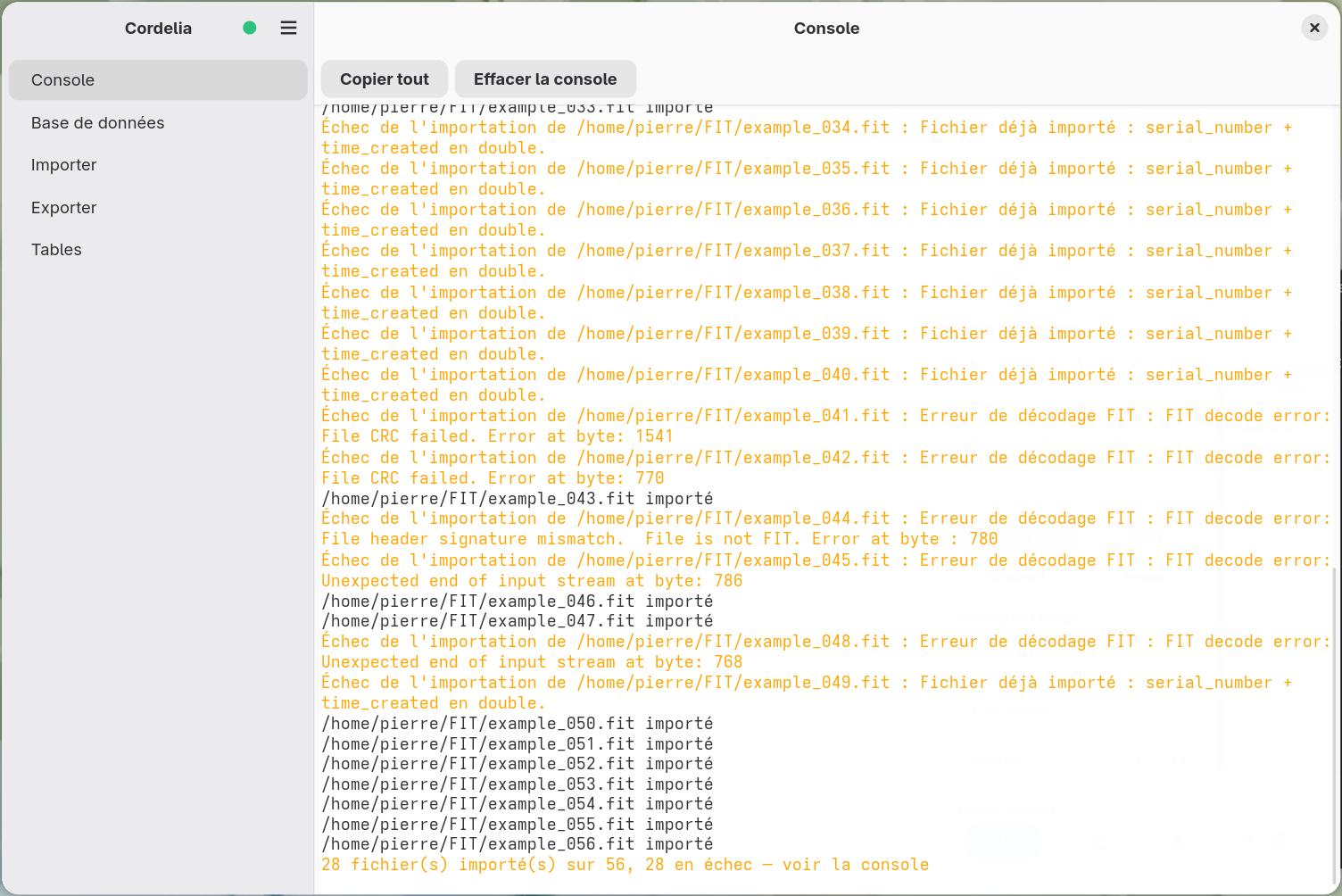
Task: Select Console in the sidebar
Action: (158, 80)
